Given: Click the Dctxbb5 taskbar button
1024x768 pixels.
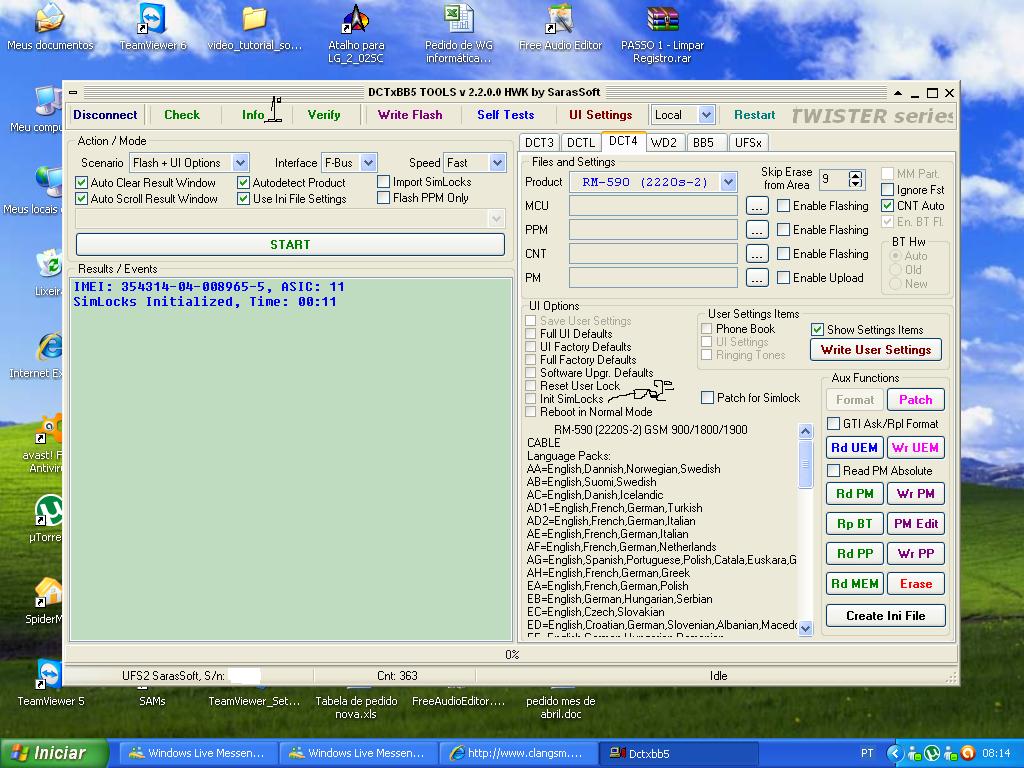Looking at the screenshot, I should (x=679, y=753).
